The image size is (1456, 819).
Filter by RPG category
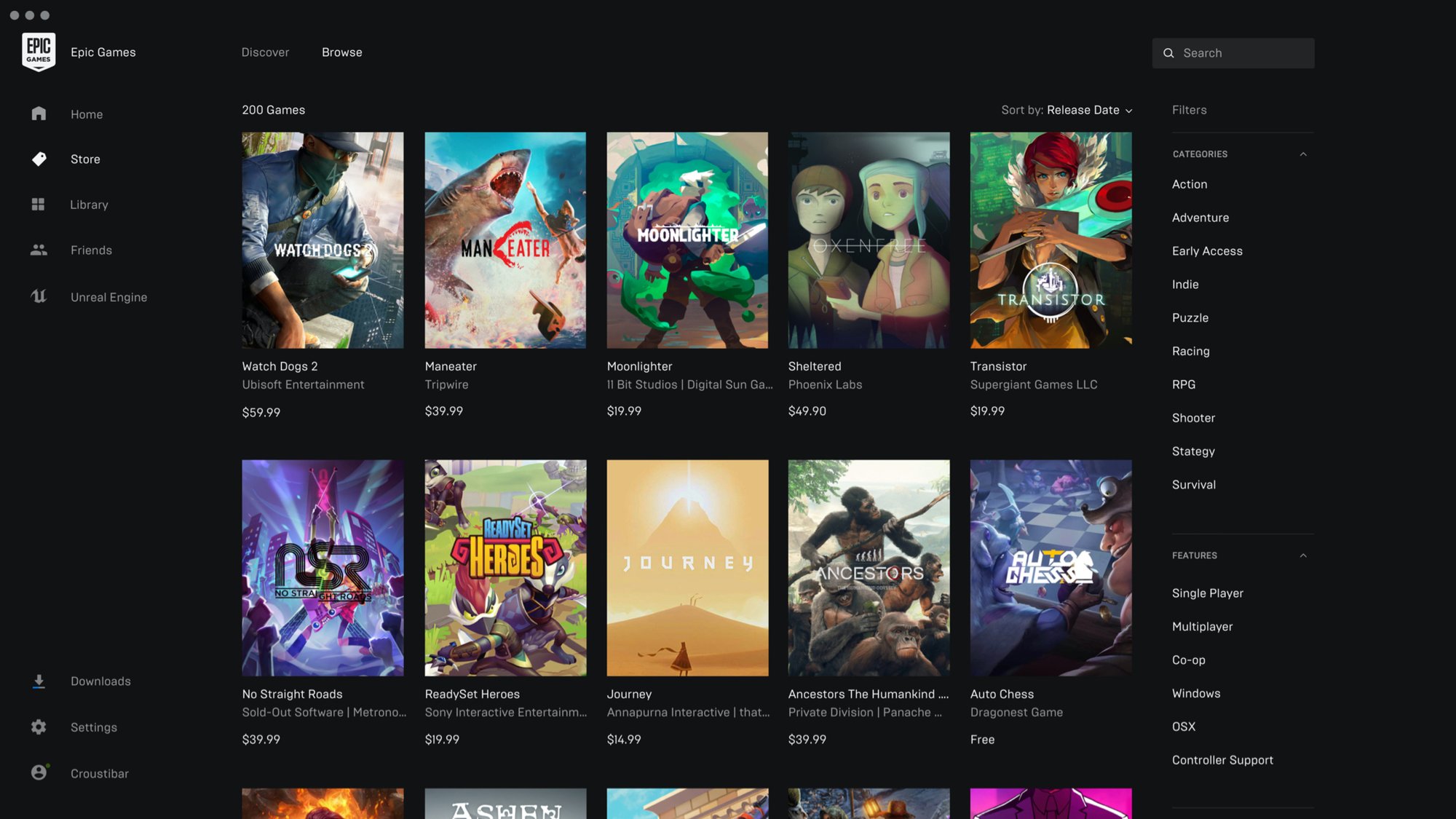click(1184, 384)
